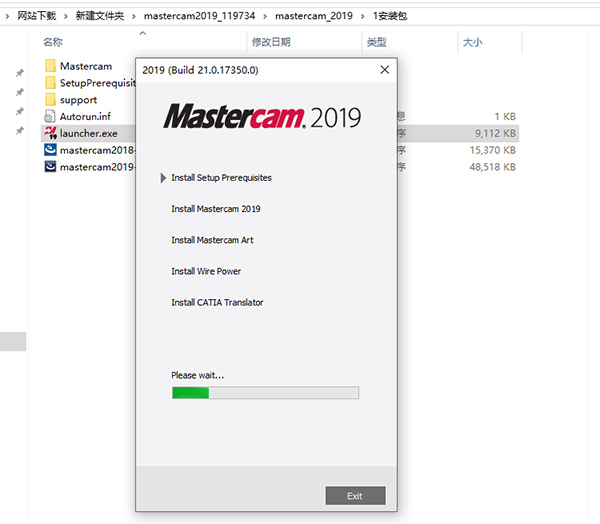This screenshot has height=524, width=600.
Task: Click the Please wait... status text
Action: (197, 375)
